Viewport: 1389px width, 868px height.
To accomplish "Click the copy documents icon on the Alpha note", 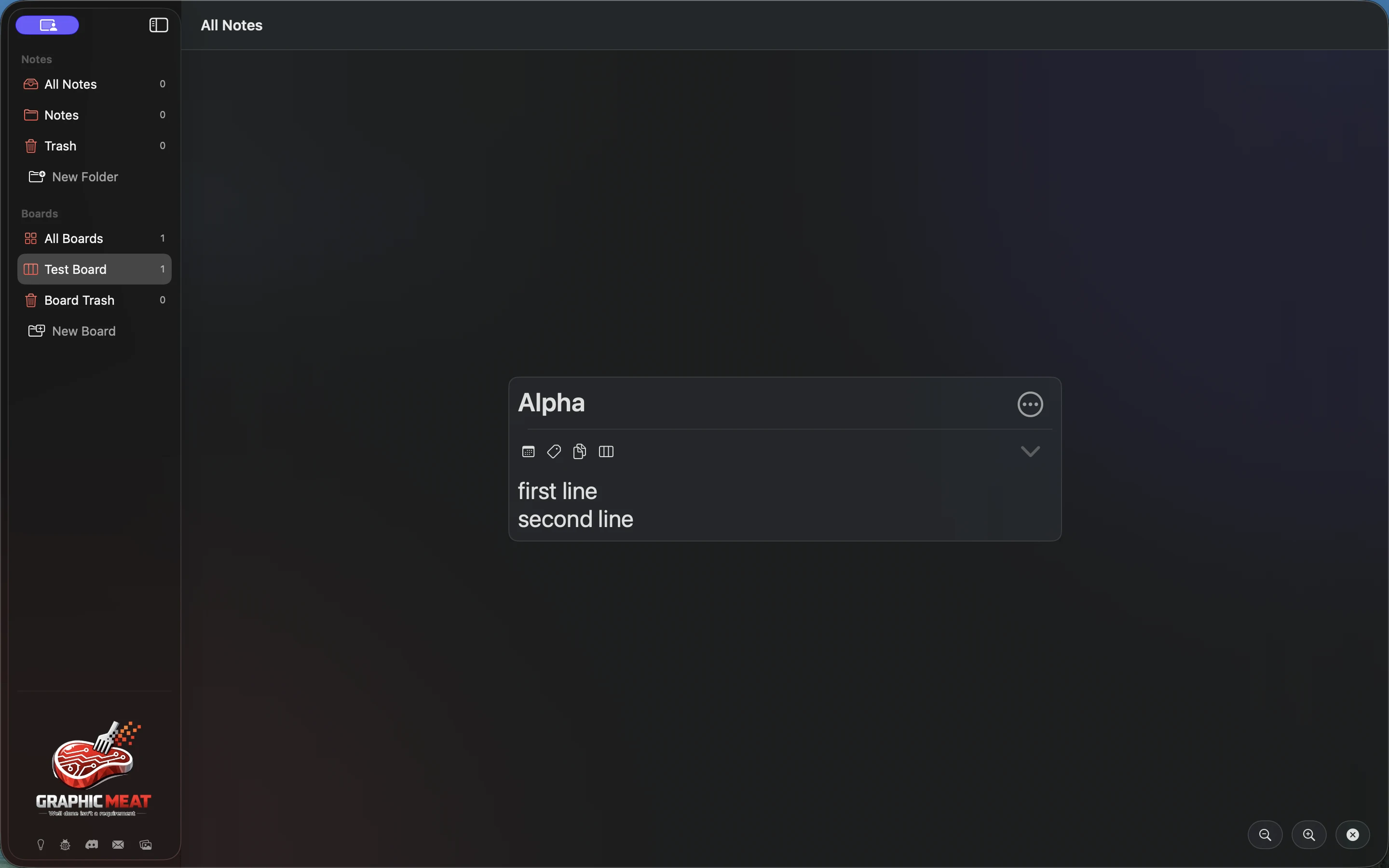I will pyautogui.click(x=580, y=452).
